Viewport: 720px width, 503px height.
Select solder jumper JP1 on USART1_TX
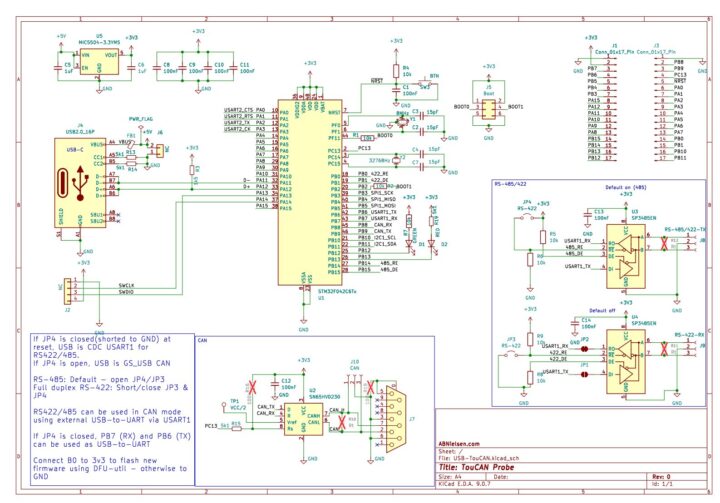tap(585, 374)
